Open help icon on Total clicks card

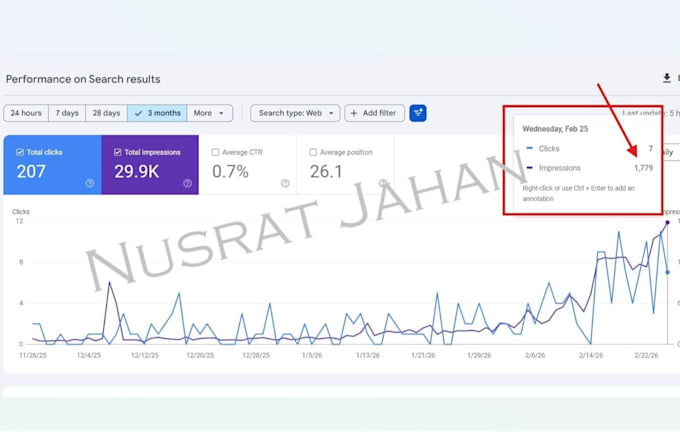point(90,183)
